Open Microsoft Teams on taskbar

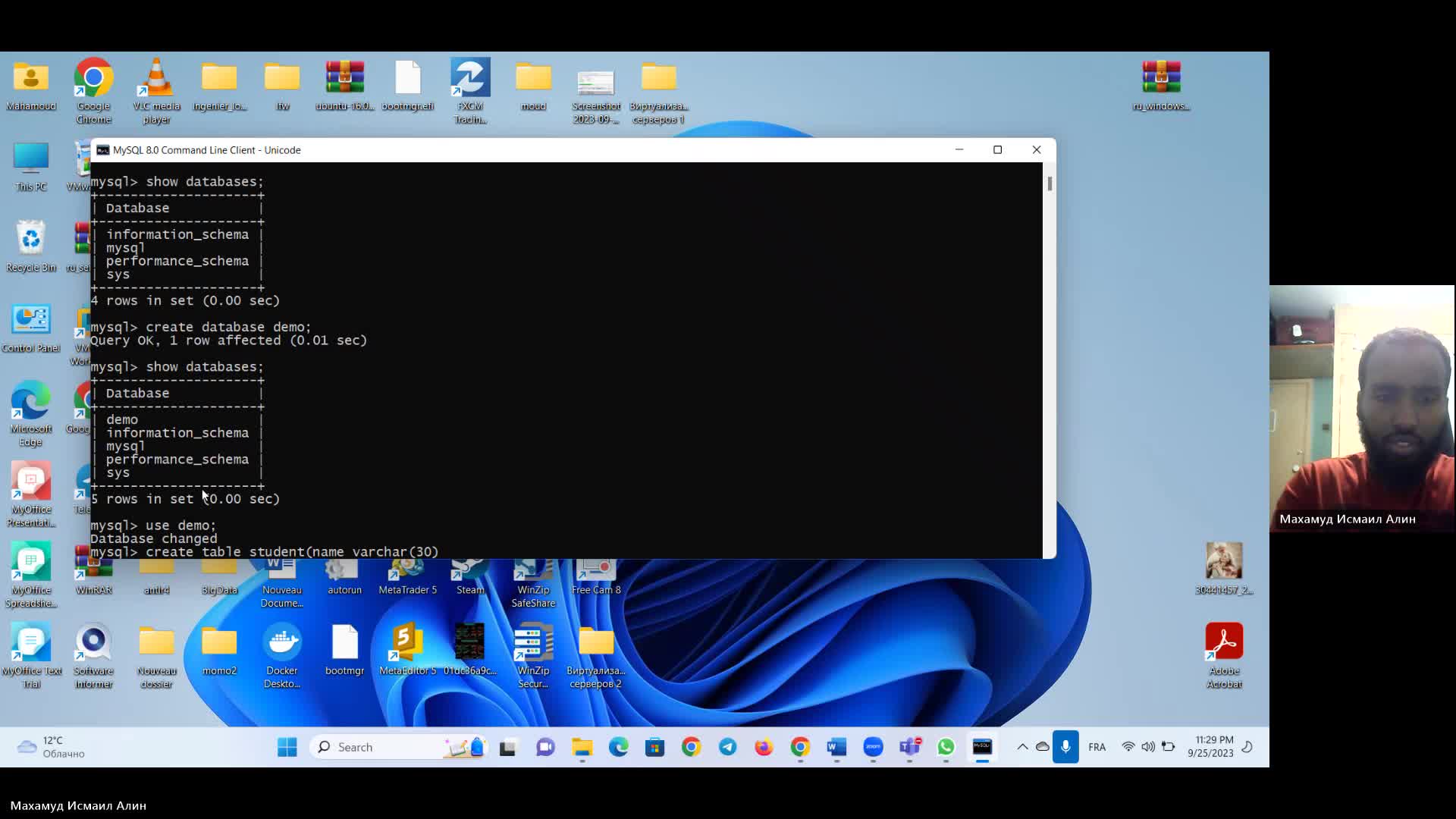(909, 747)
